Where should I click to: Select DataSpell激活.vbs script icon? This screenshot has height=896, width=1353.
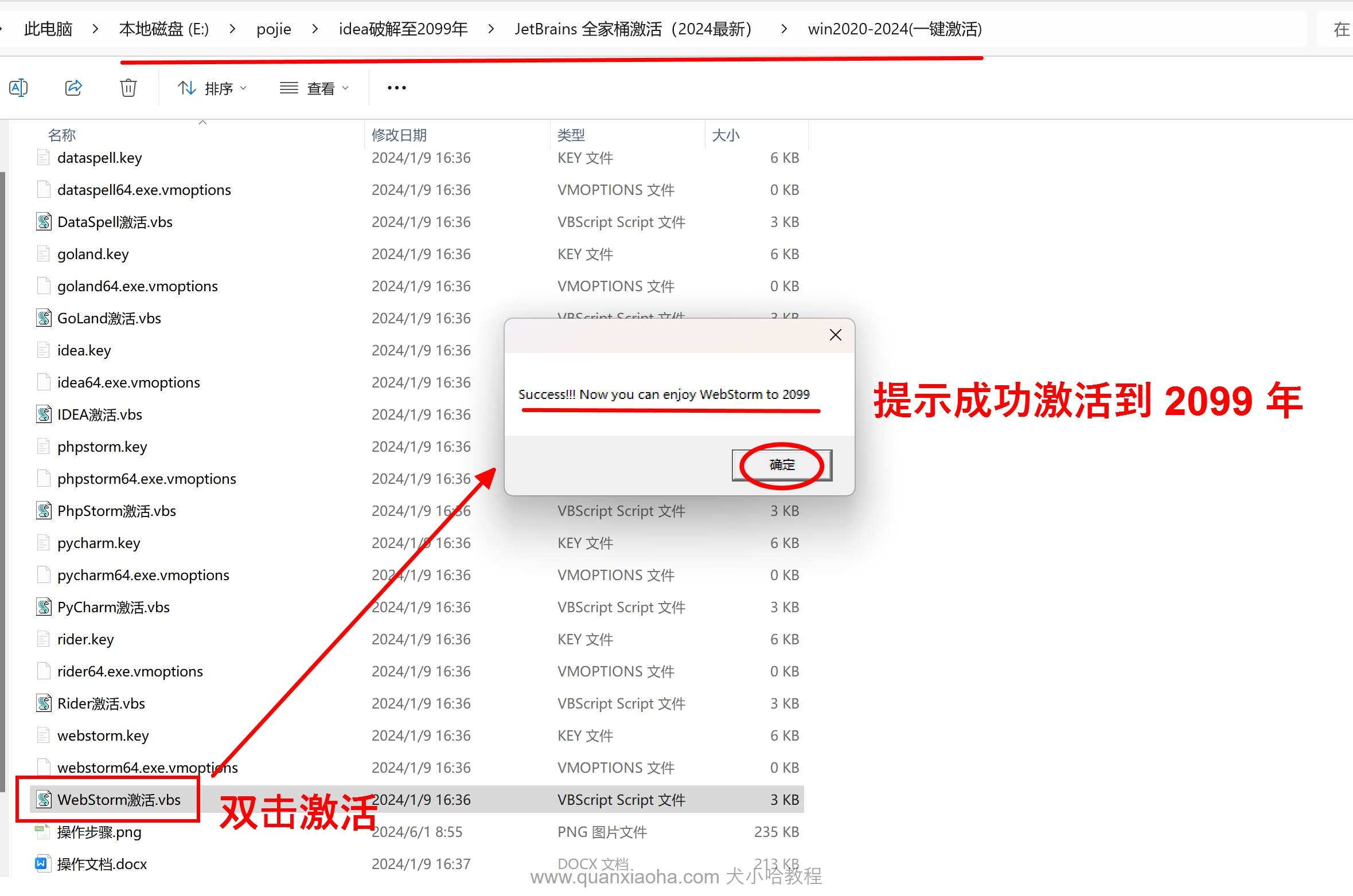click(x=44, y=221)
